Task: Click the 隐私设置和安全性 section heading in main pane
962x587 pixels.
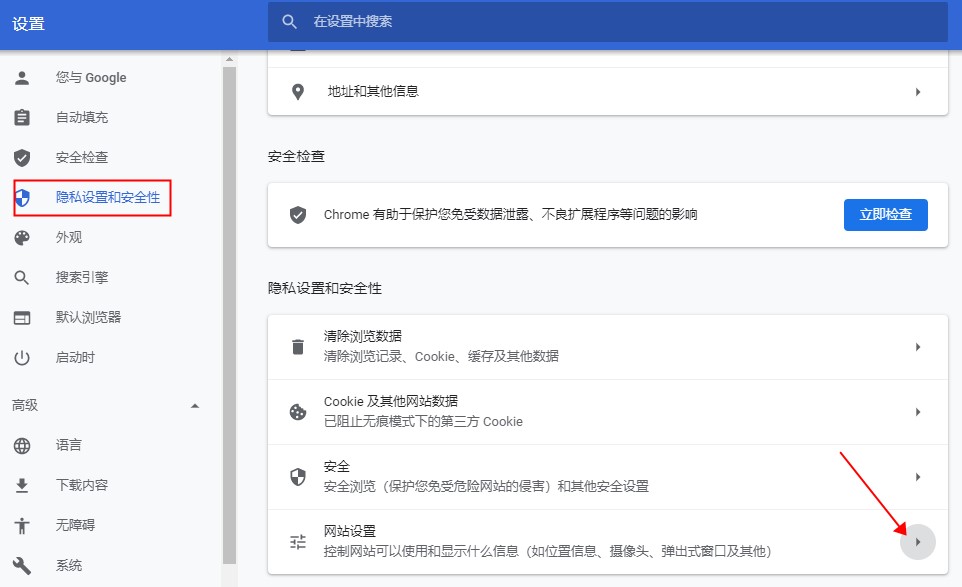Action: (x=325, y=288)
